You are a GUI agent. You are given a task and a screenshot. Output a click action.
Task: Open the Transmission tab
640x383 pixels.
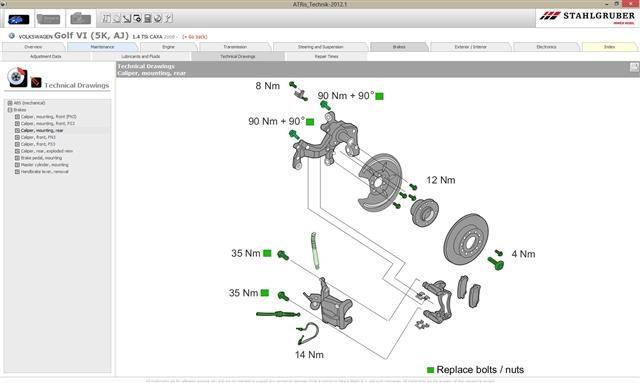pos(235,47)
